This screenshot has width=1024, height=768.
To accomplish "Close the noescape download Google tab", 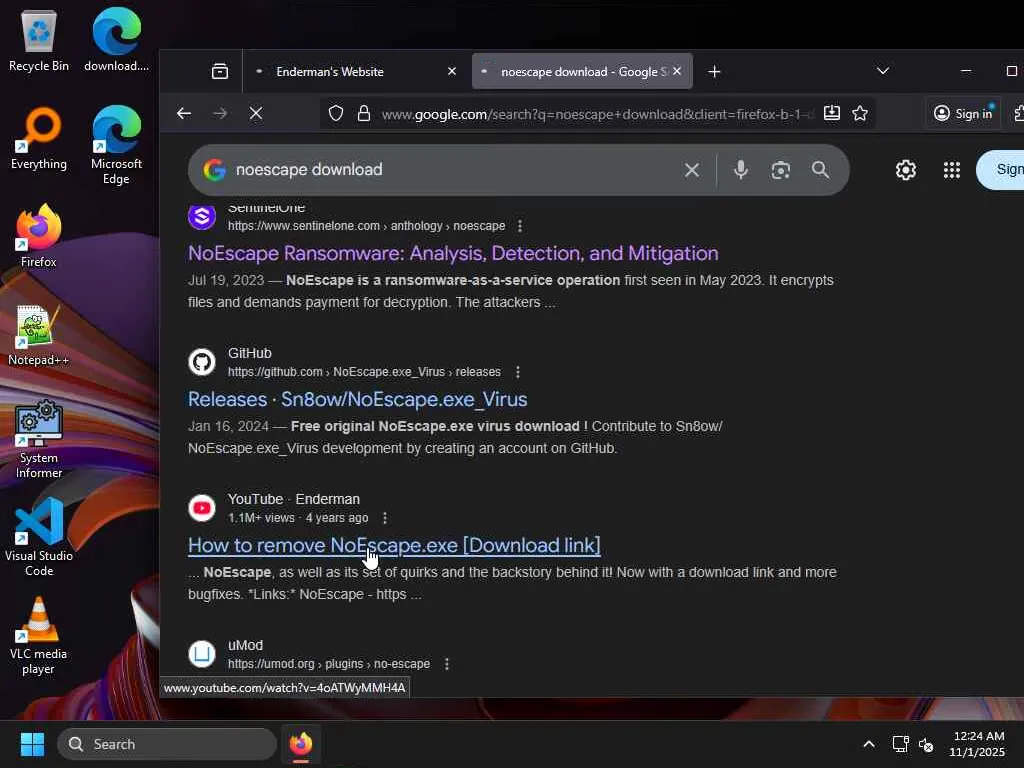I will 677,71.
